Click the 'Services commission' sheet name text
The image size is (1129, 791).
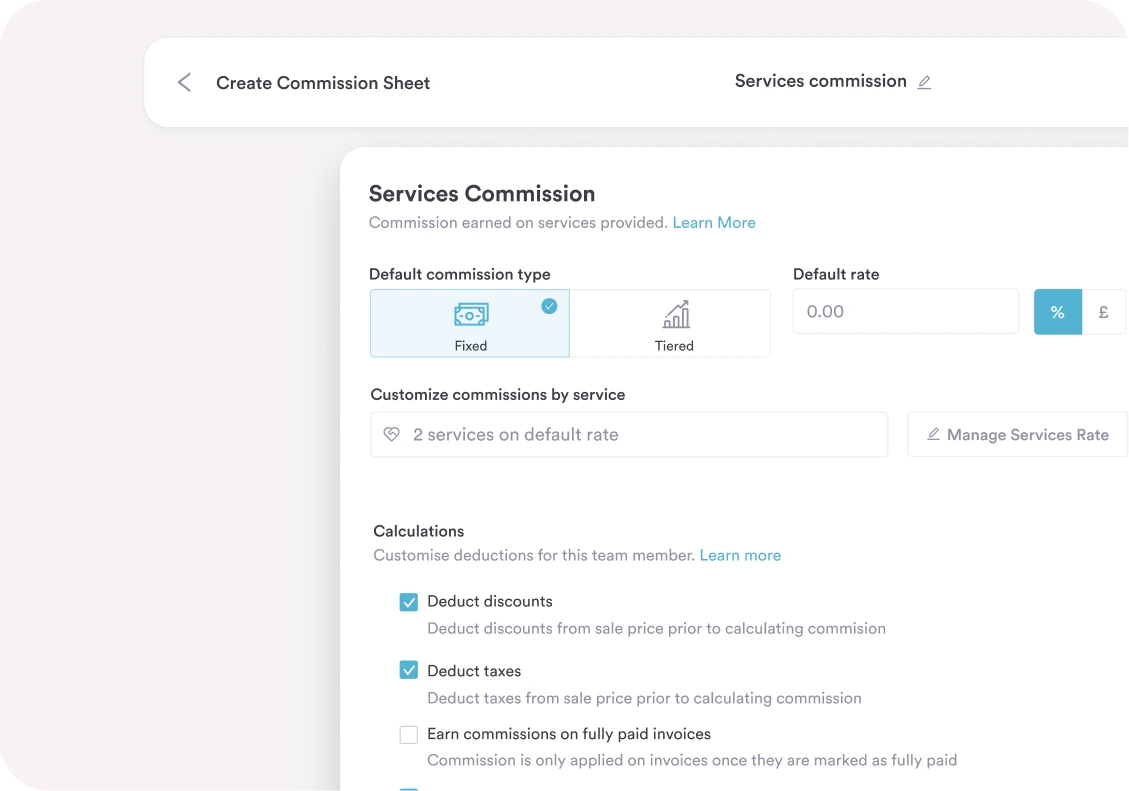(820, 82)
